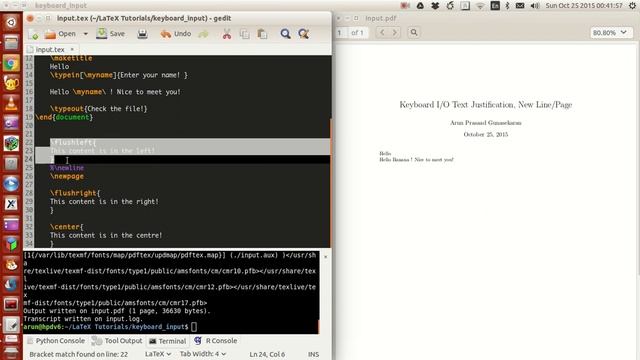Undo the last edit in gedit

point(176,34)
